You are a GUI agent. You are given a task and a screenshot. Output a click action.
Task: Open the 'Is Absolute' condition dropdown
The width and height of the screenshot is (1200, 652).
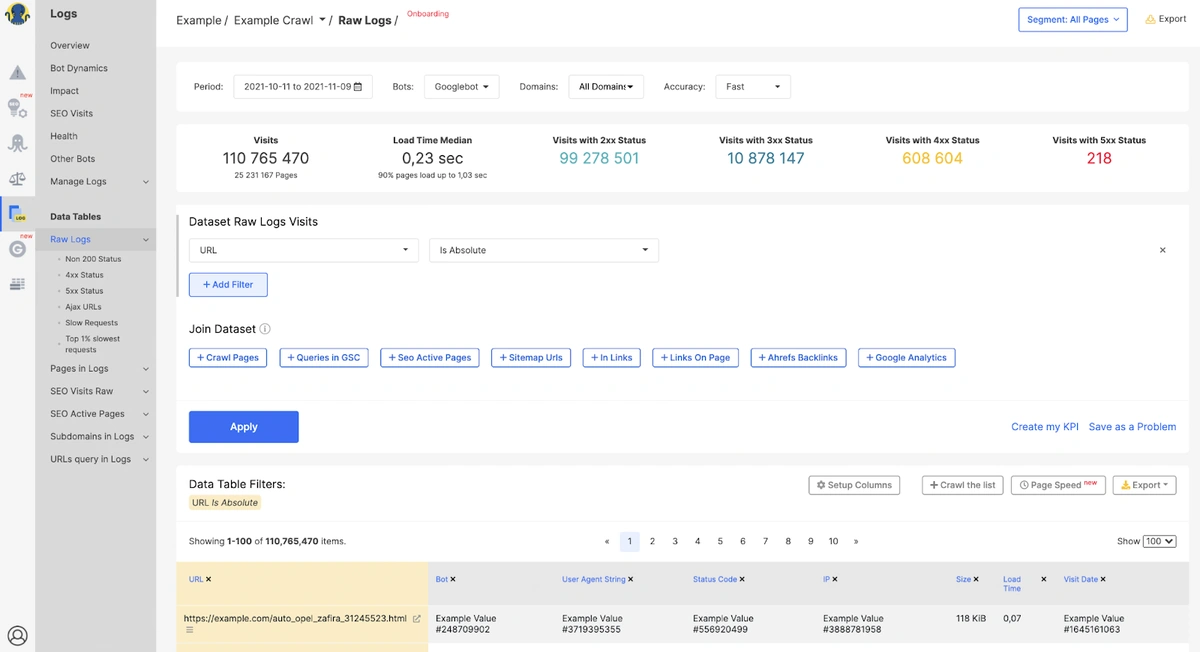(x=543, y=250)
